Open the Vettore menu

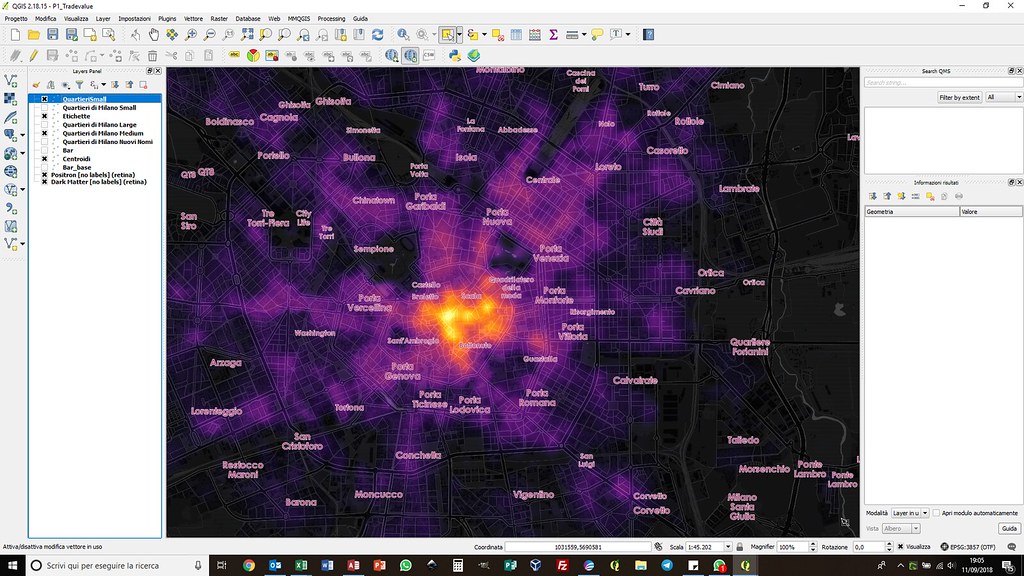coord(193,18)
